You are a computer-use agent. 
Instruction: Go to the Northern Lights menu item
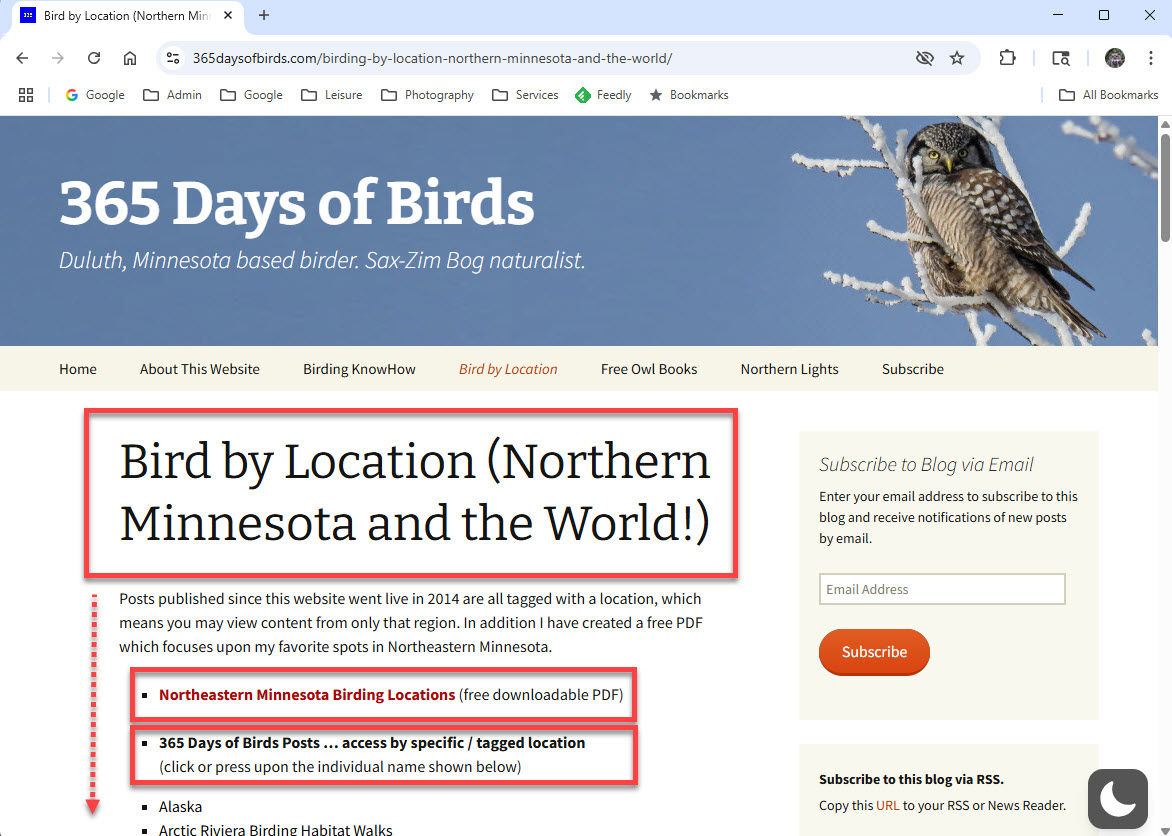pyautogui.click(x=789, y=369)
